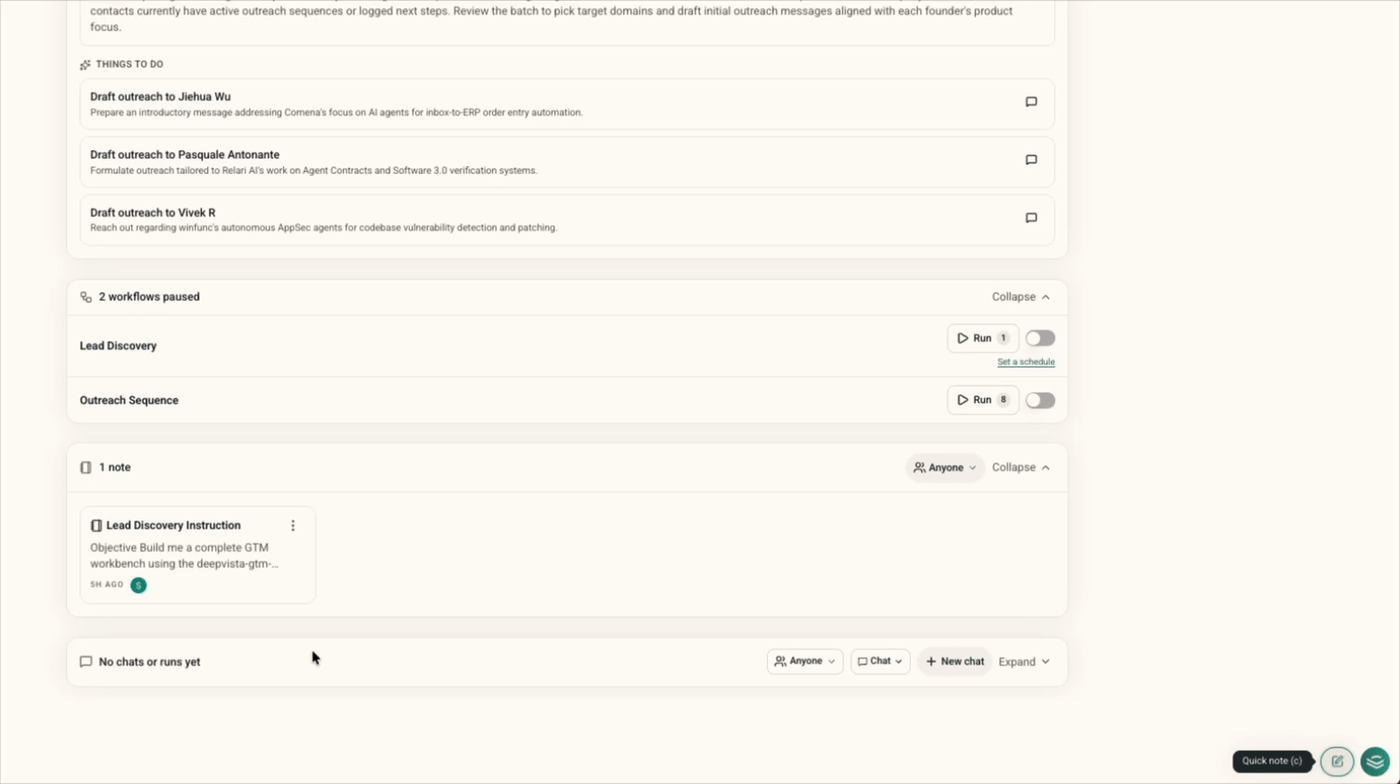This screenshot has width=1400, height=784.
Task: Click the 'Outreach Sequence' workflow name
Action: (129, 400)
